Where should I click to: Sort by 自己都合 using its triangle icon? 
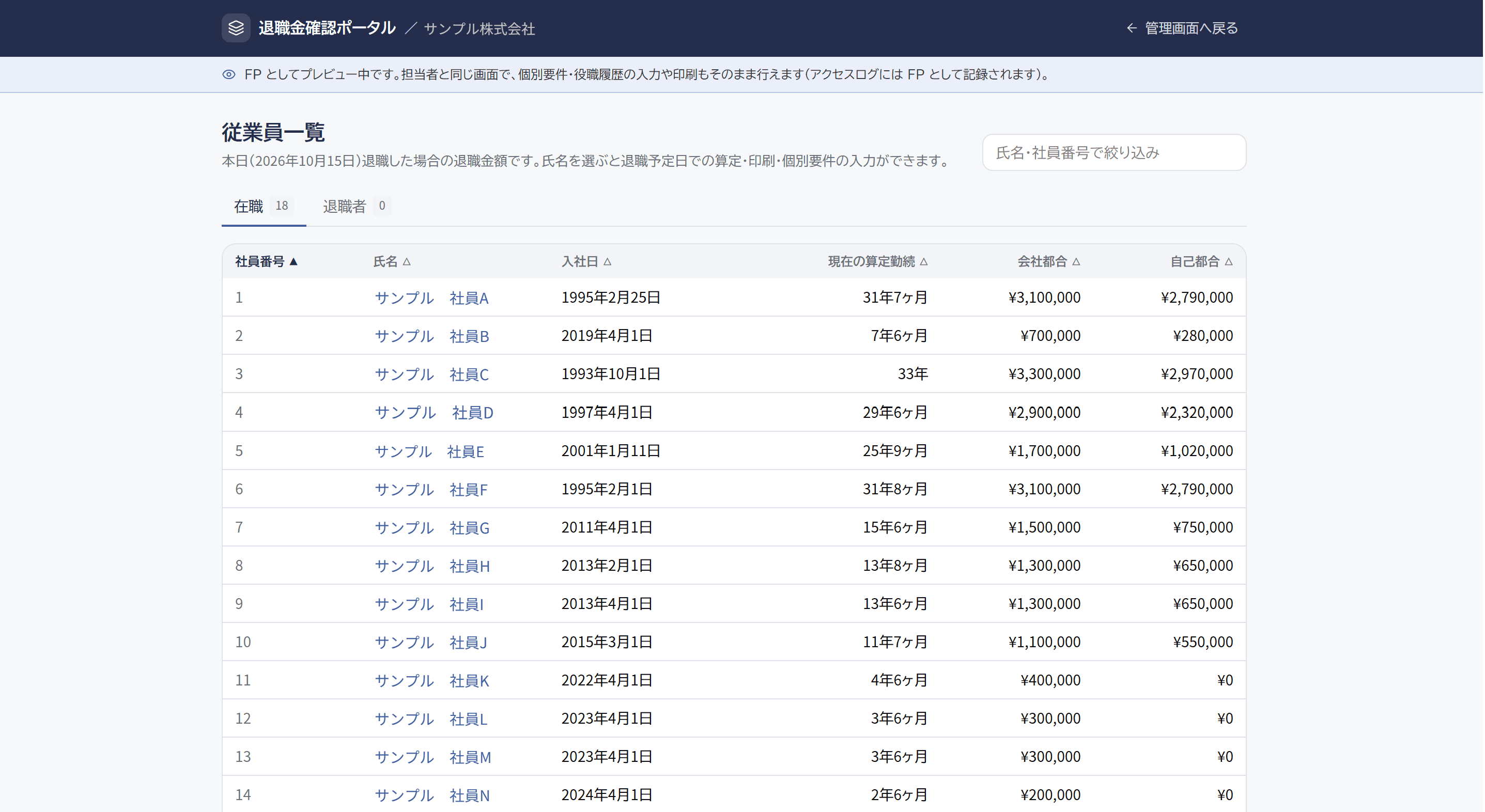1229,262
